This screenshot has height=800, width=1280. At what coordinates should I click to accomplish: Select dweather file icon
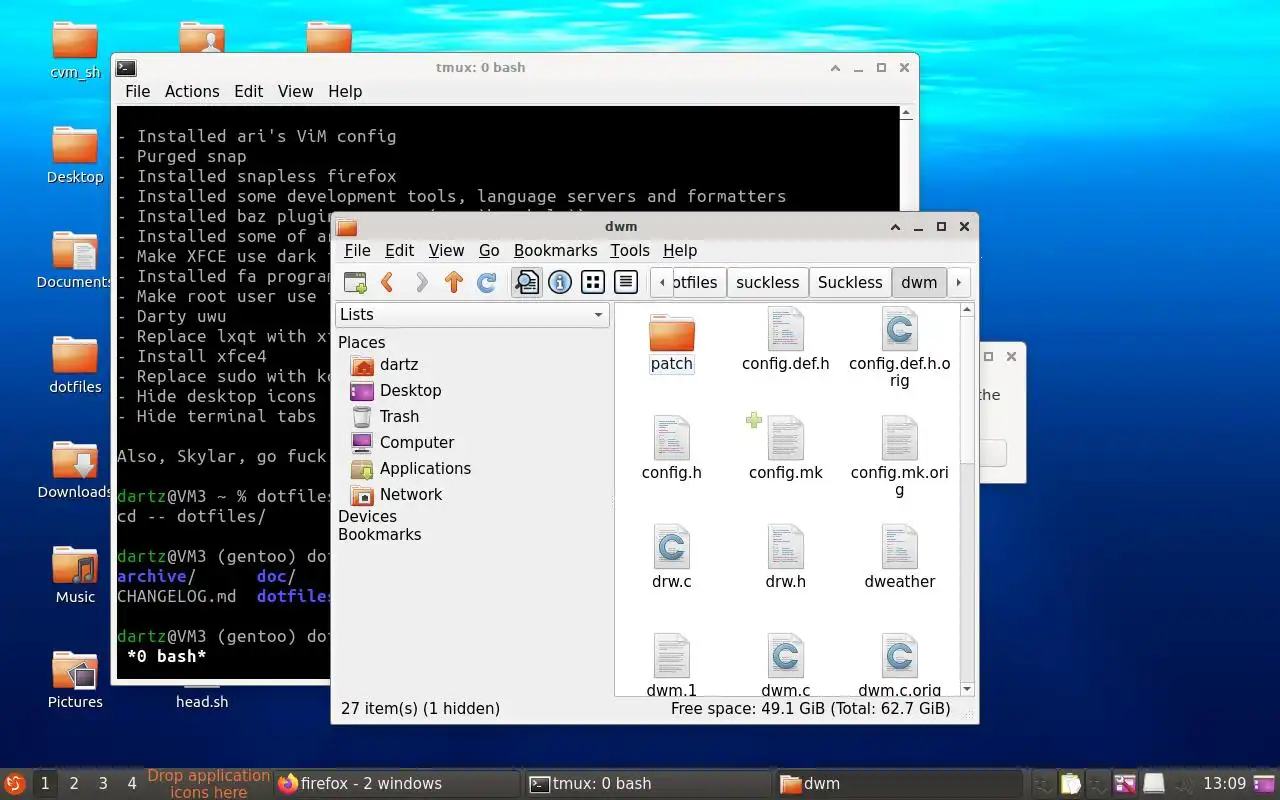899,548
